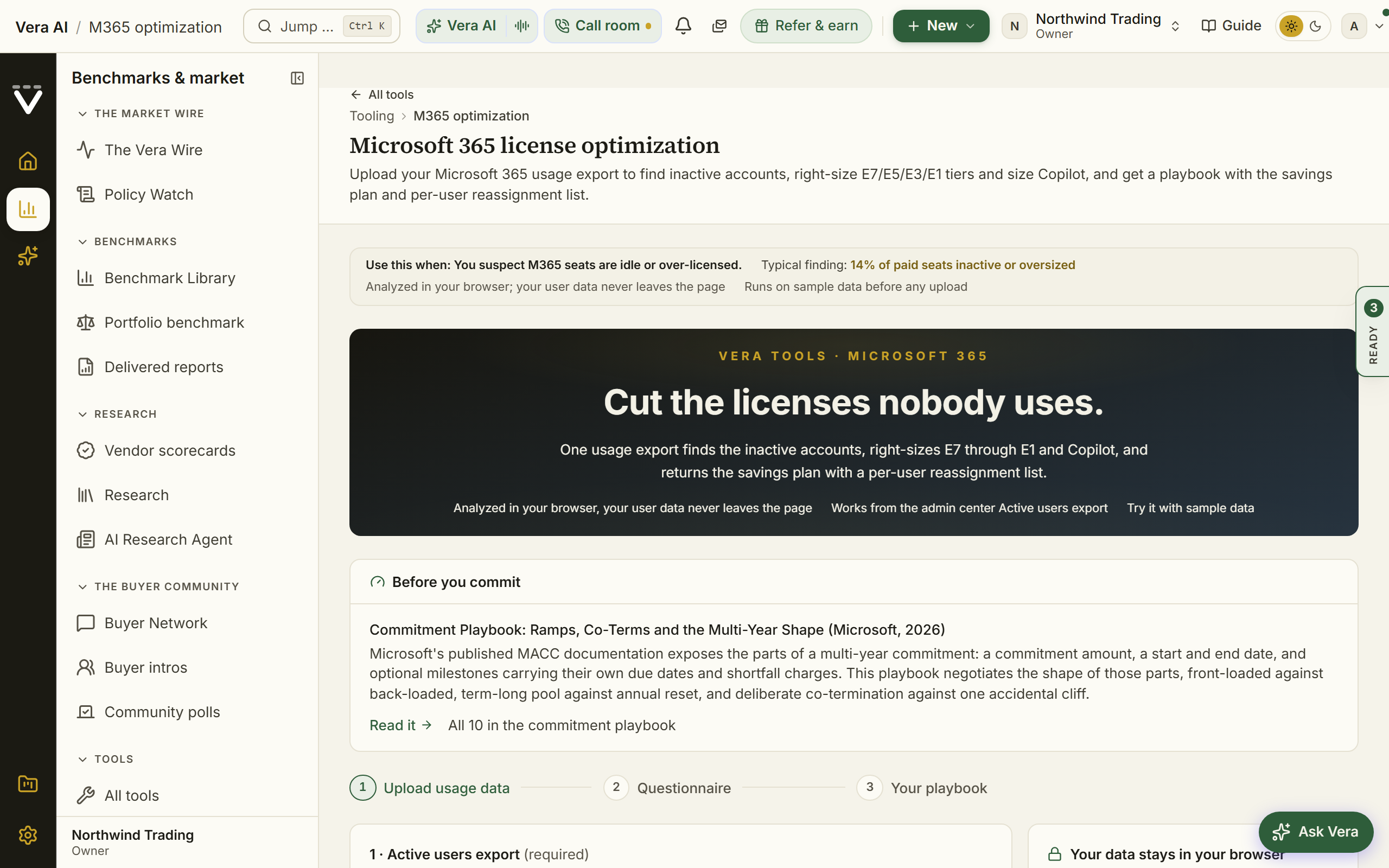Open The Vera Wire
1389x868 pixels.
(x=187, y=150)
